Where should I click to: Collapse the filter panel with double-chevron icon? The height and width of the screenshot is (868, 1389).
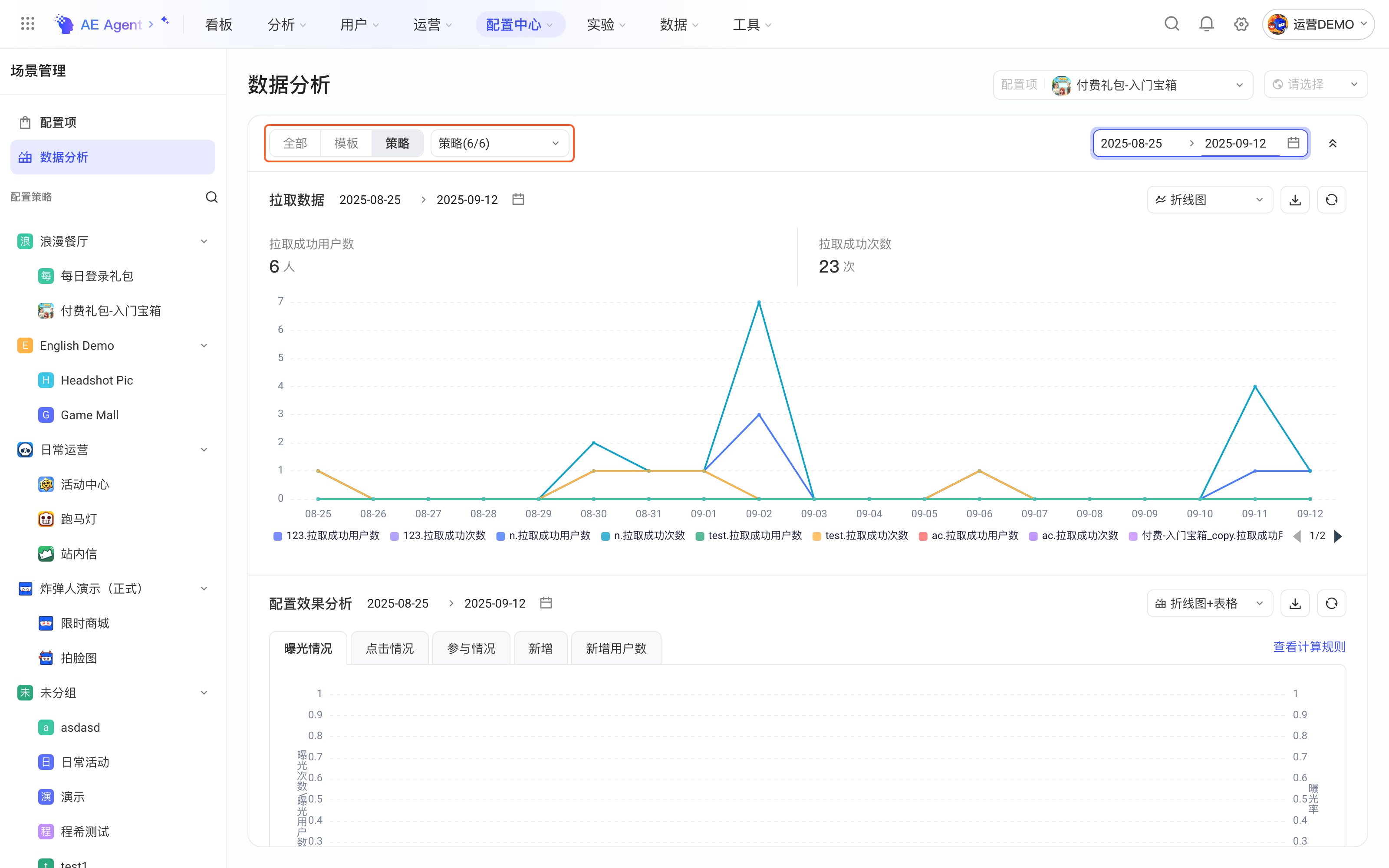(x=1333, y=144)
